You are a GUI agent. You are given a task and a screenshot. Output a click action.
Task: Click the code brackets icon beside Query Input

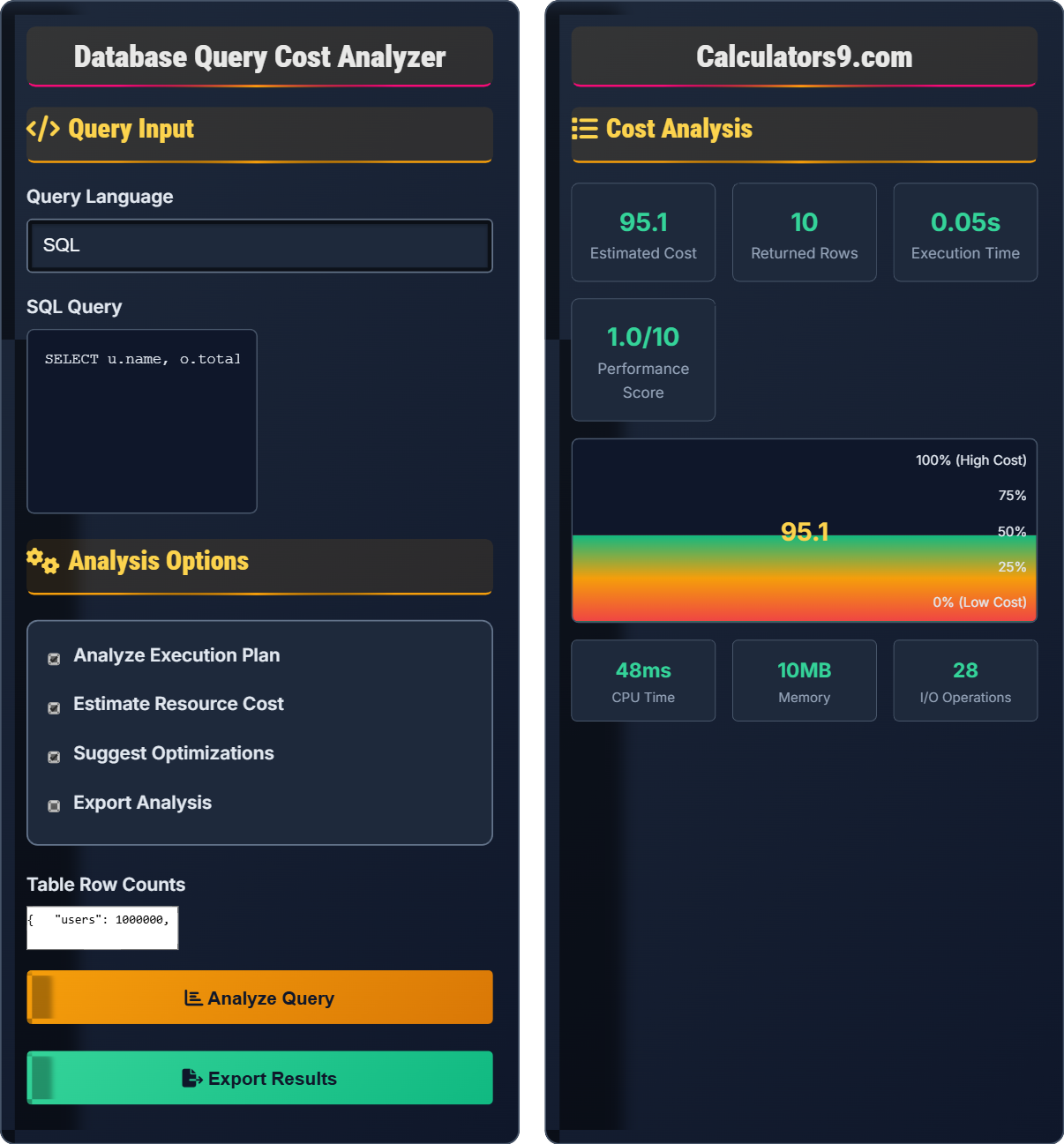[x=43, y=129]
